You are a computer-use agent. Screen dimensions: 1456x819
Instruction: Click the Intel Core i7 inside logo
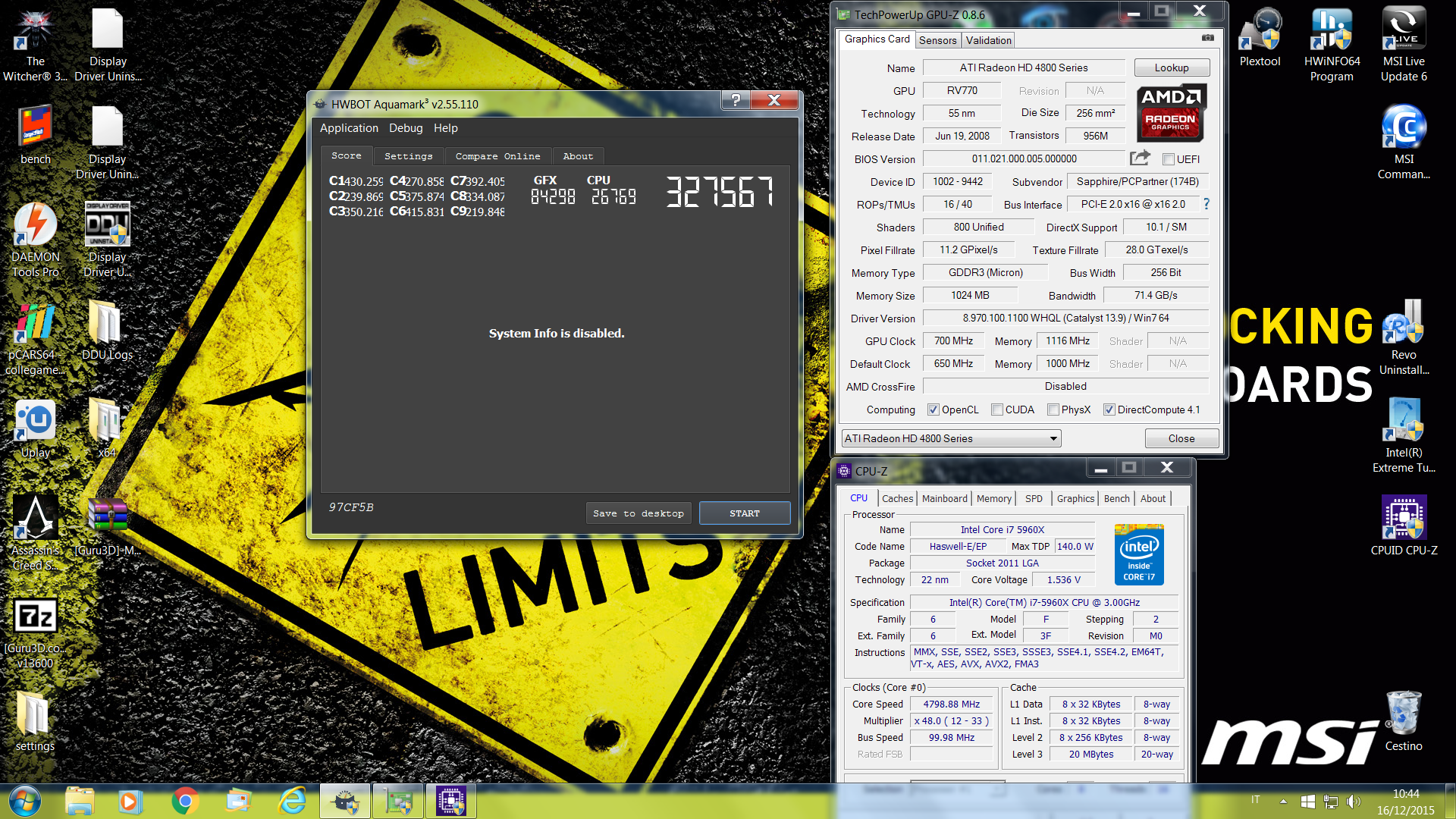tap(1139, 554)
